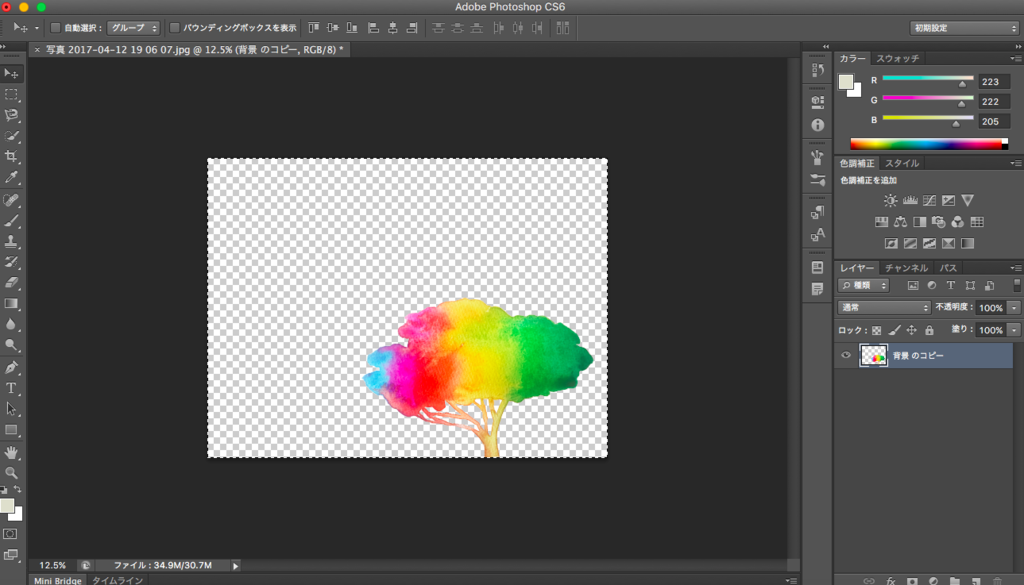Switch to the チャンネル tab

906,268
